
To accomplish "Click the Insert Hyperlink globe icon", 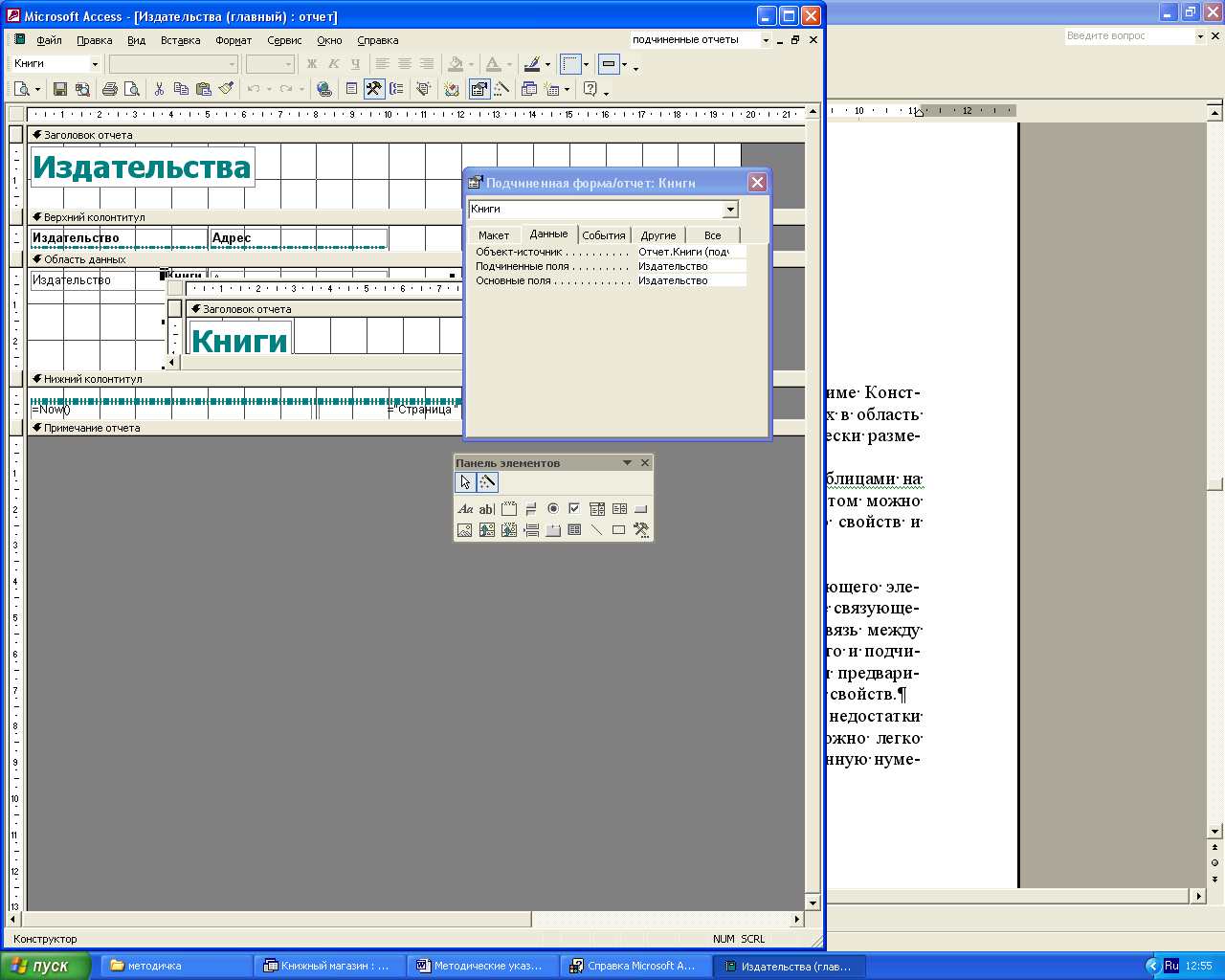I will click(324, 89).
